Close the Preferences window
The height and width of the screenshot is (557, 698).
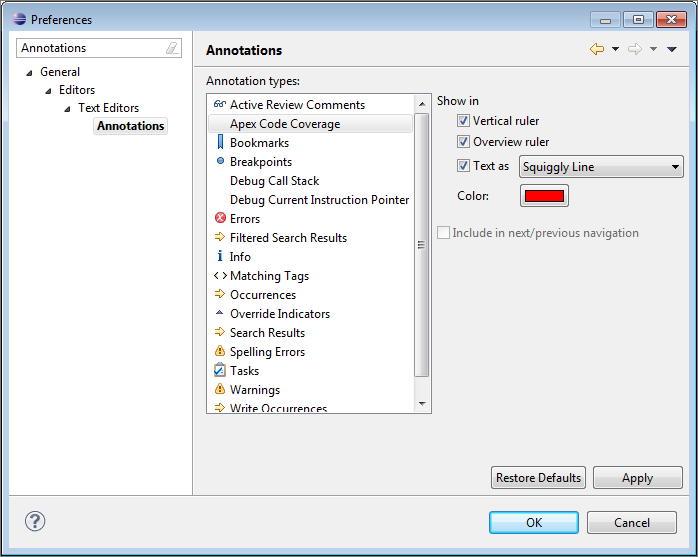pos(671,20)
